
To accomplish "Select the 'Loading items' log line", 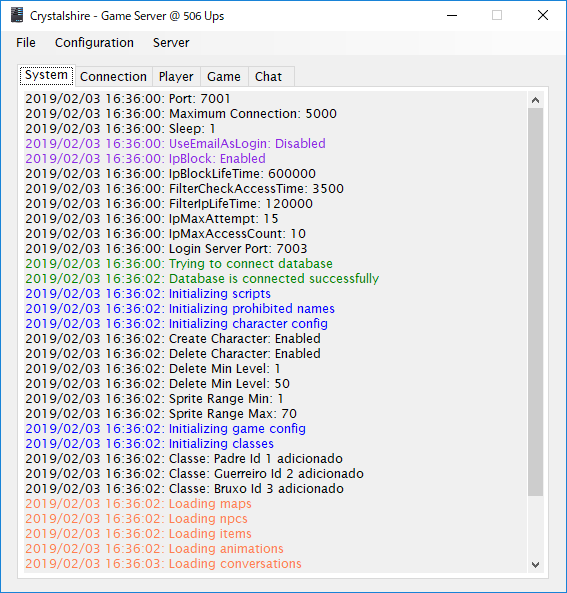I will point(138,534).
